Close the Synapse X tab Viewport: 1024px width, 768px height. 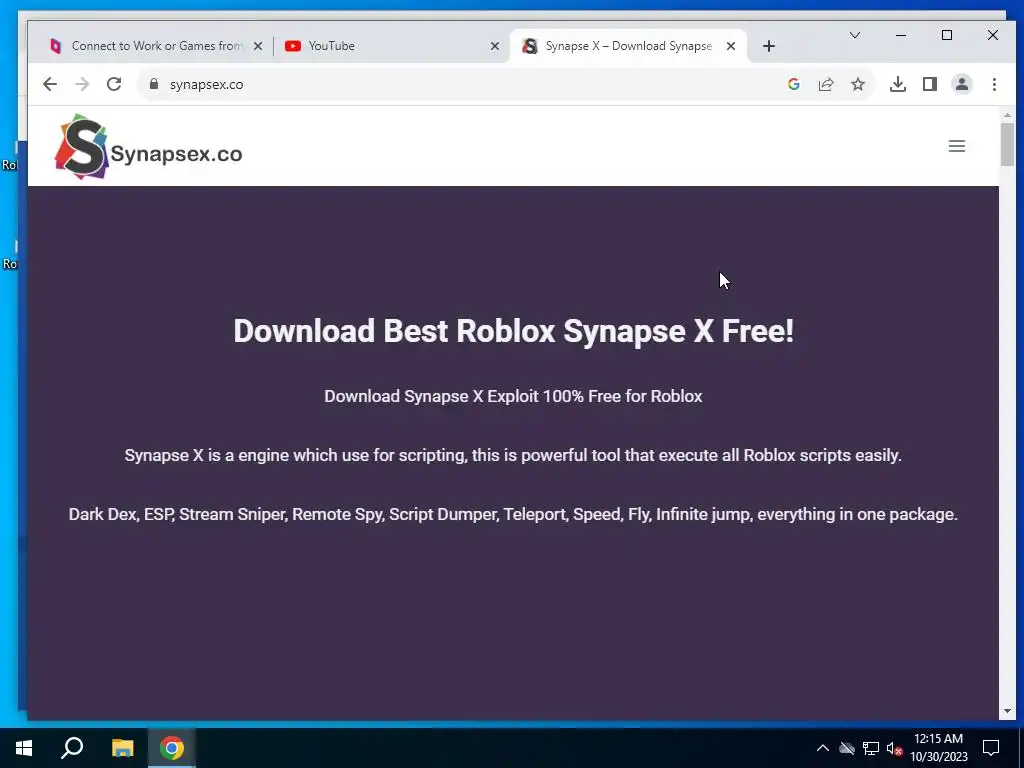pyautogui.click(x=731, y=46)
